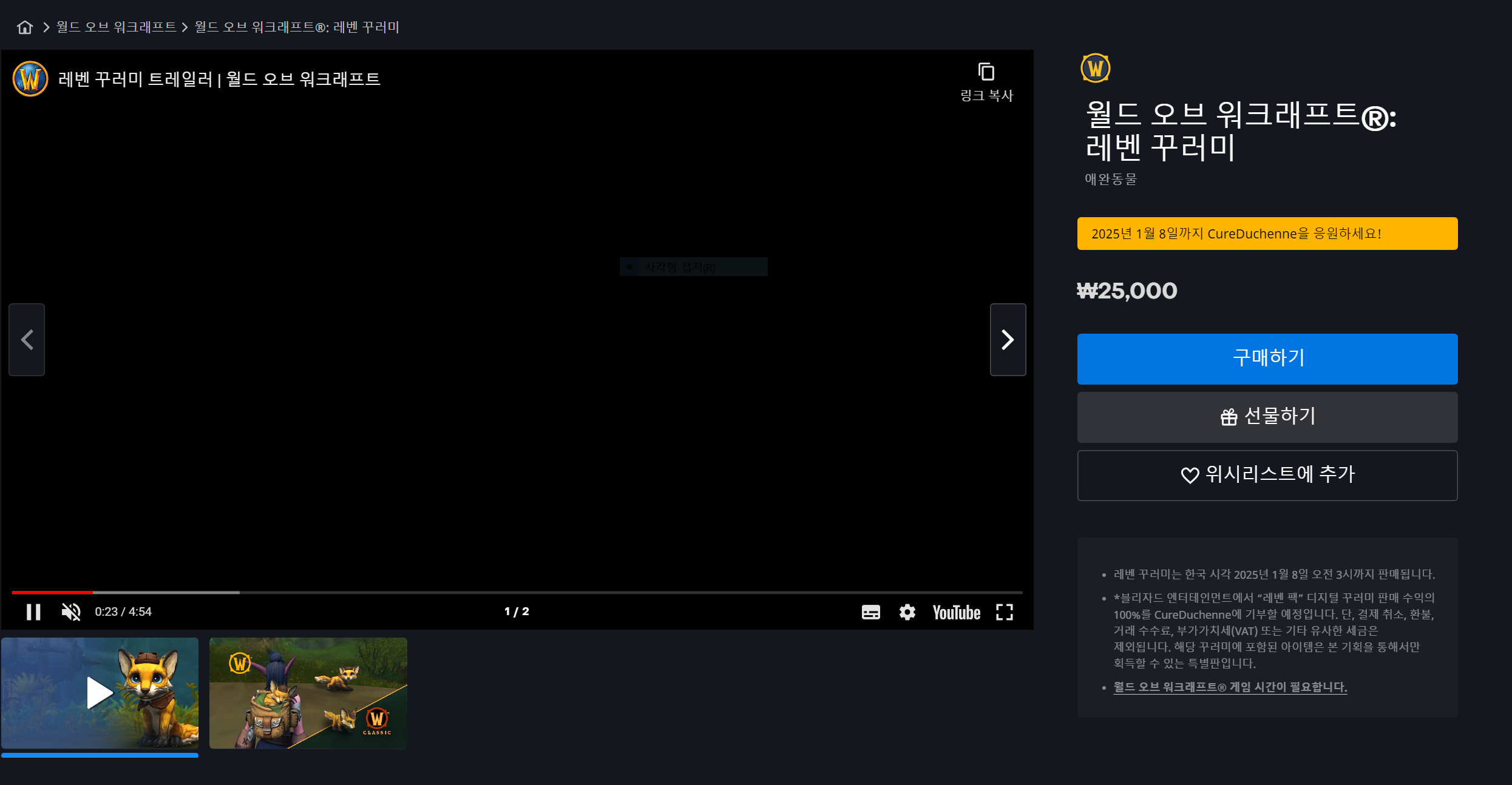Open 월드 오브 워크래프트 breadcrumb link
1512x785 pixels.
(116, 27)
